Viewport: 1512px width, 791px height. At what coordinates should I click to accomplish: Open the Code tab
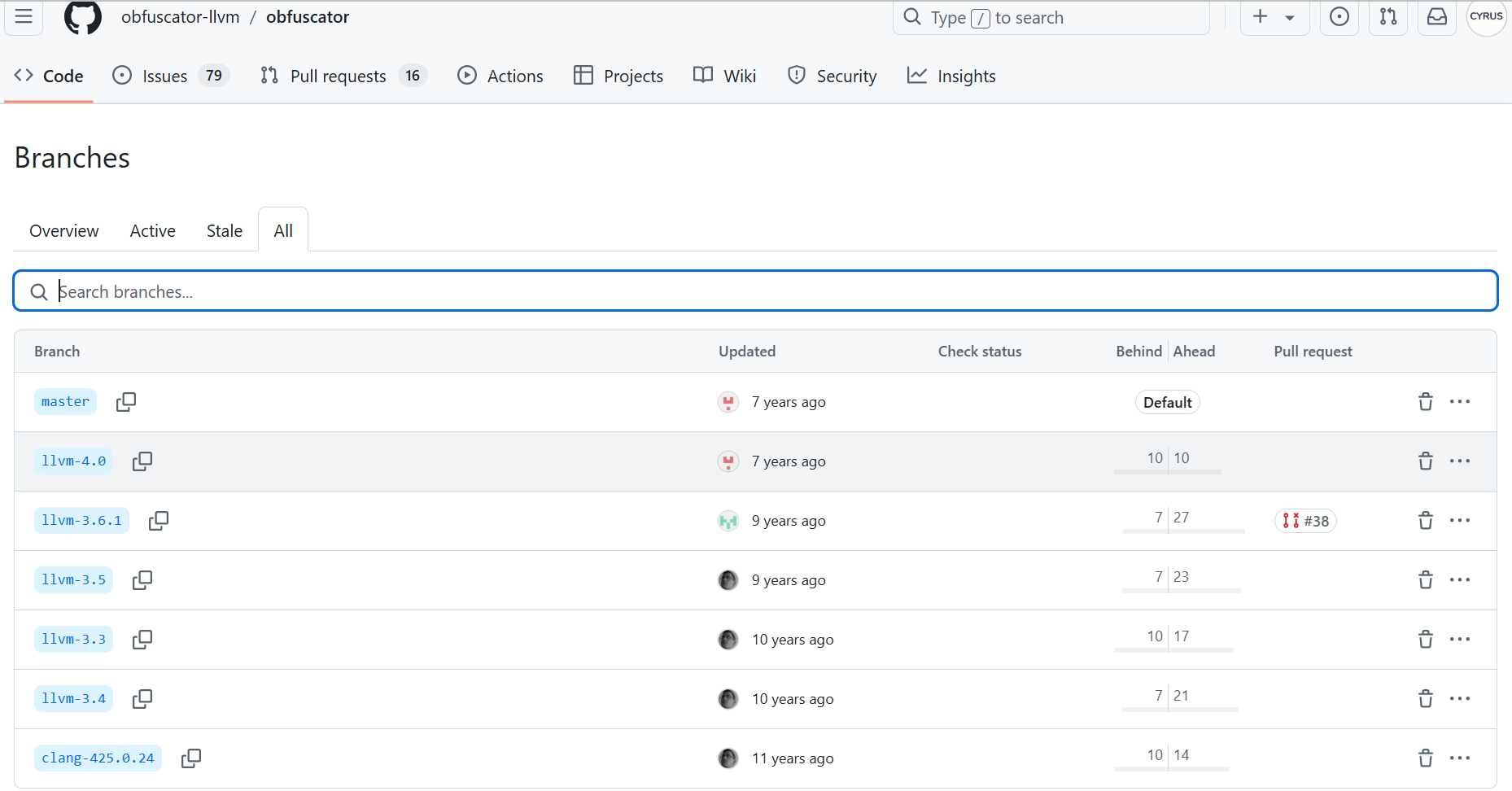click(49, 76)
